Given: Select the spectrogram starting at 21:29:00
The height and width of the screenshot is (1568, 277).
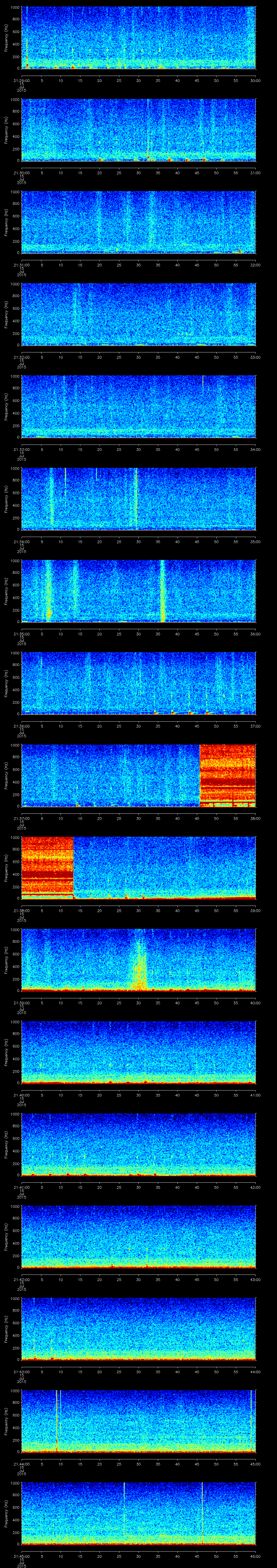Looking at the screenshot, I should point(138,38).
